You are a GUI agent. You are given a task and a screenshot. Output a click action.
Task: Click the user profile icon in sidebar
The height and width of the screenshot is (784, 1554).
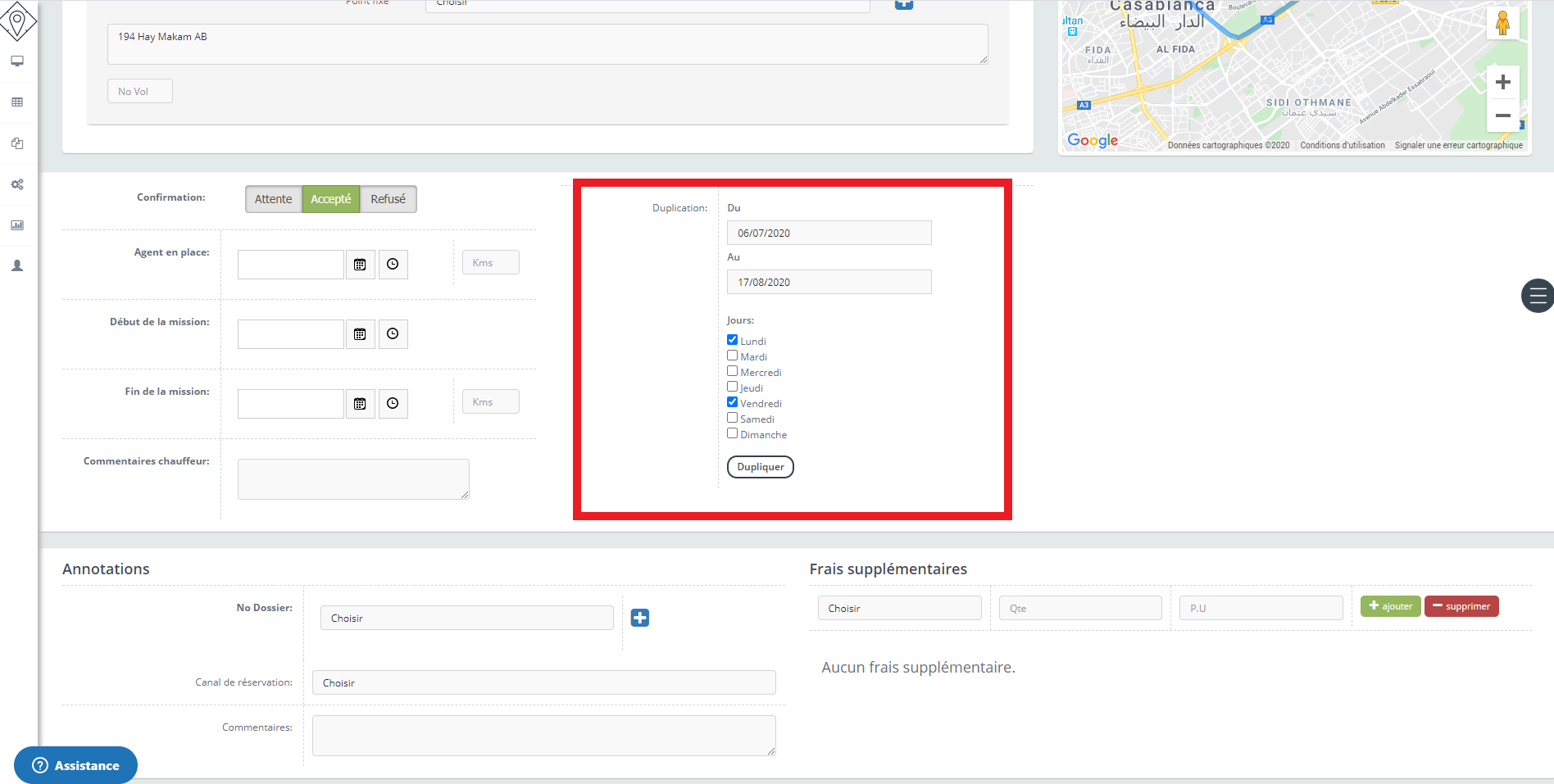(17, 266)
